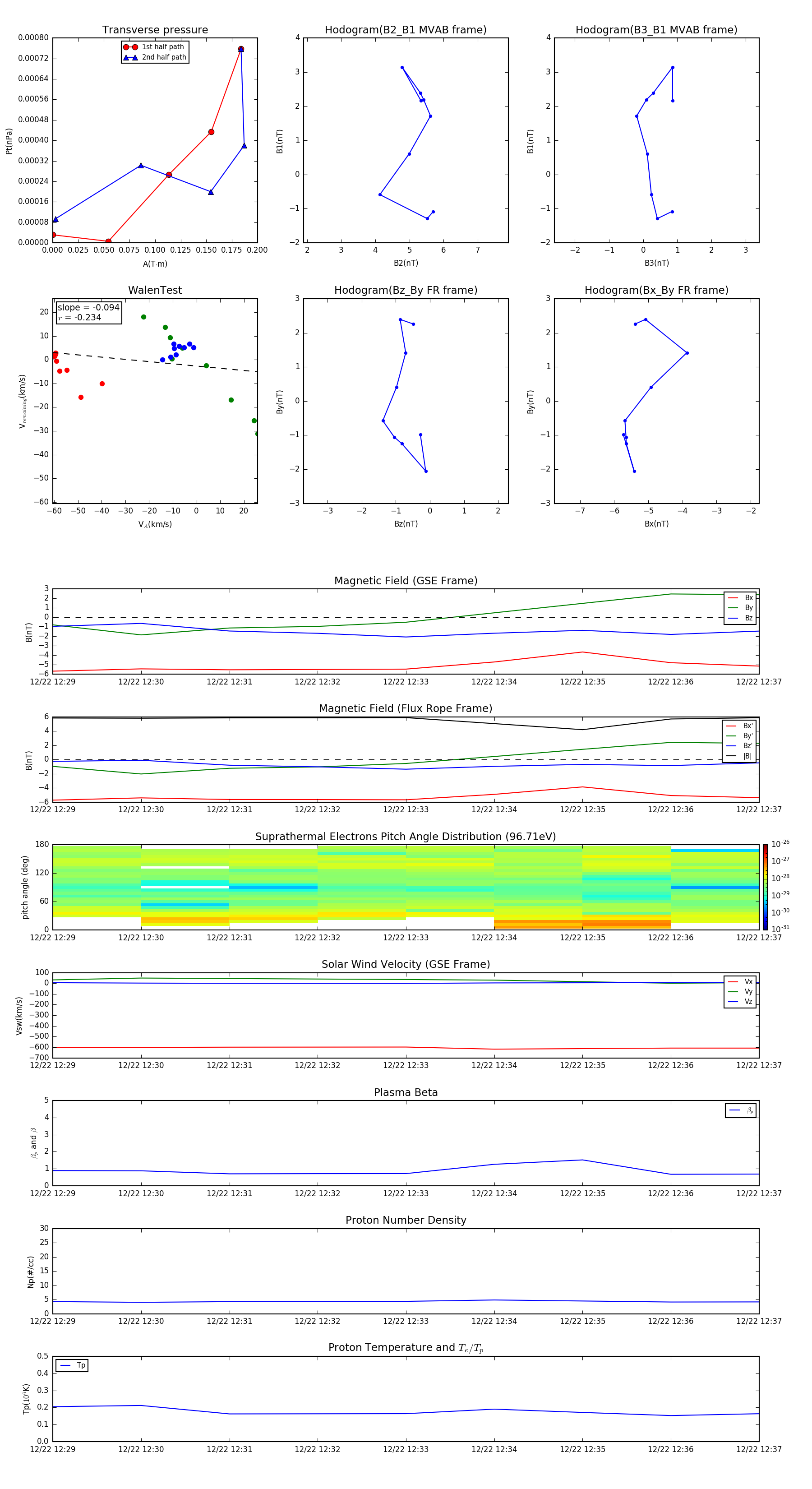Screen dimensions: 812x1489
Task: Click the 'Bz(nT)' x-axis label
Action: coord(406,524)
